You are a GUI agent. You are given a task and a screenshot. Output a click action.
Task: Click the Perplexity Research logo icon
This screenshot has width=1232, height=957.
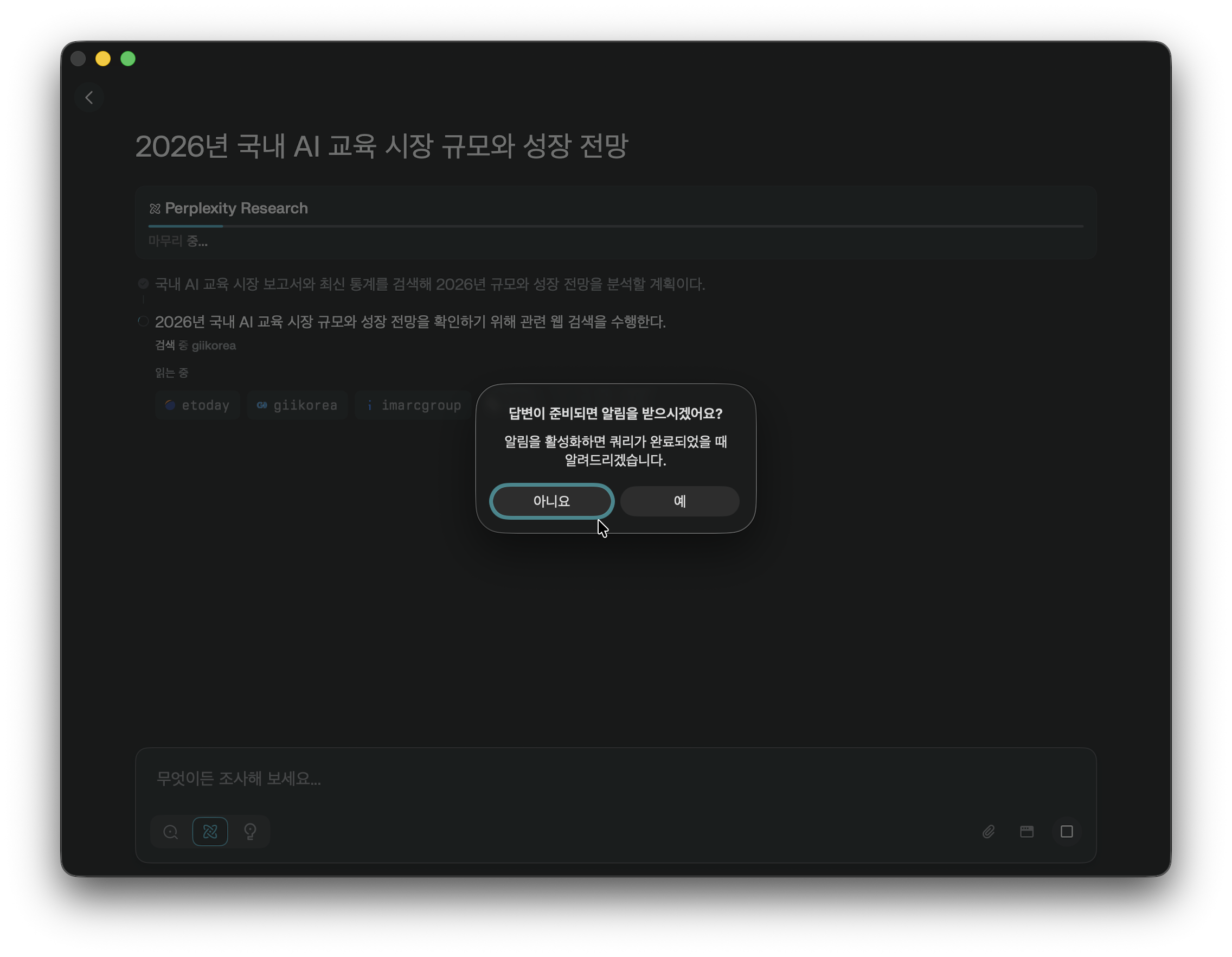[155, 209]
